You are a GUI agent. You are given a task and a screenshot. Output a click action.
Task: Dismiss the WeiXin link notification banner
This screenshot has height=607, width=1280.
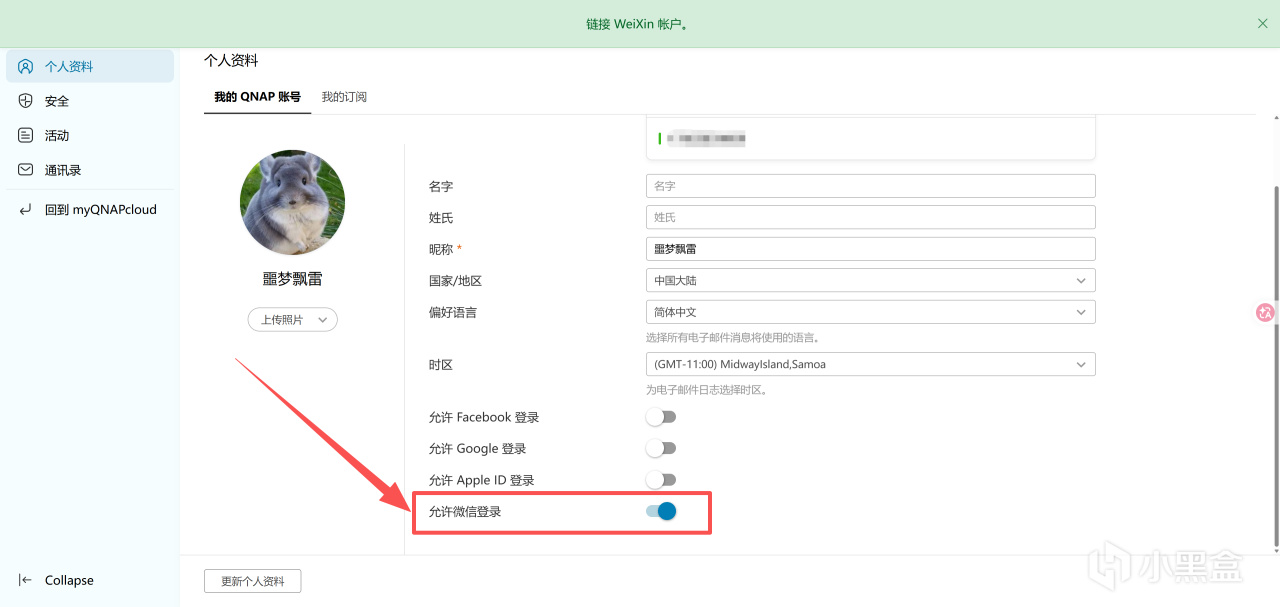(1262, 23)
